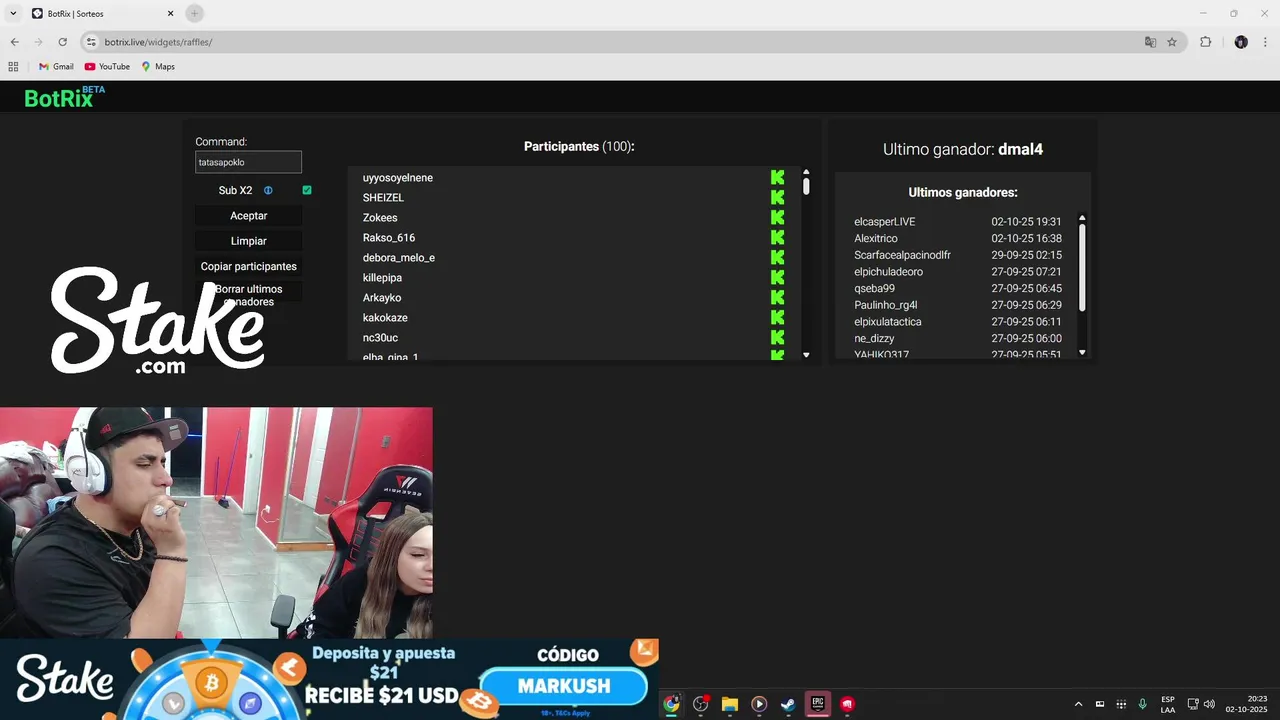
Task: Click Kick icon next to debora_melo_e
Action: pos(777,257)
